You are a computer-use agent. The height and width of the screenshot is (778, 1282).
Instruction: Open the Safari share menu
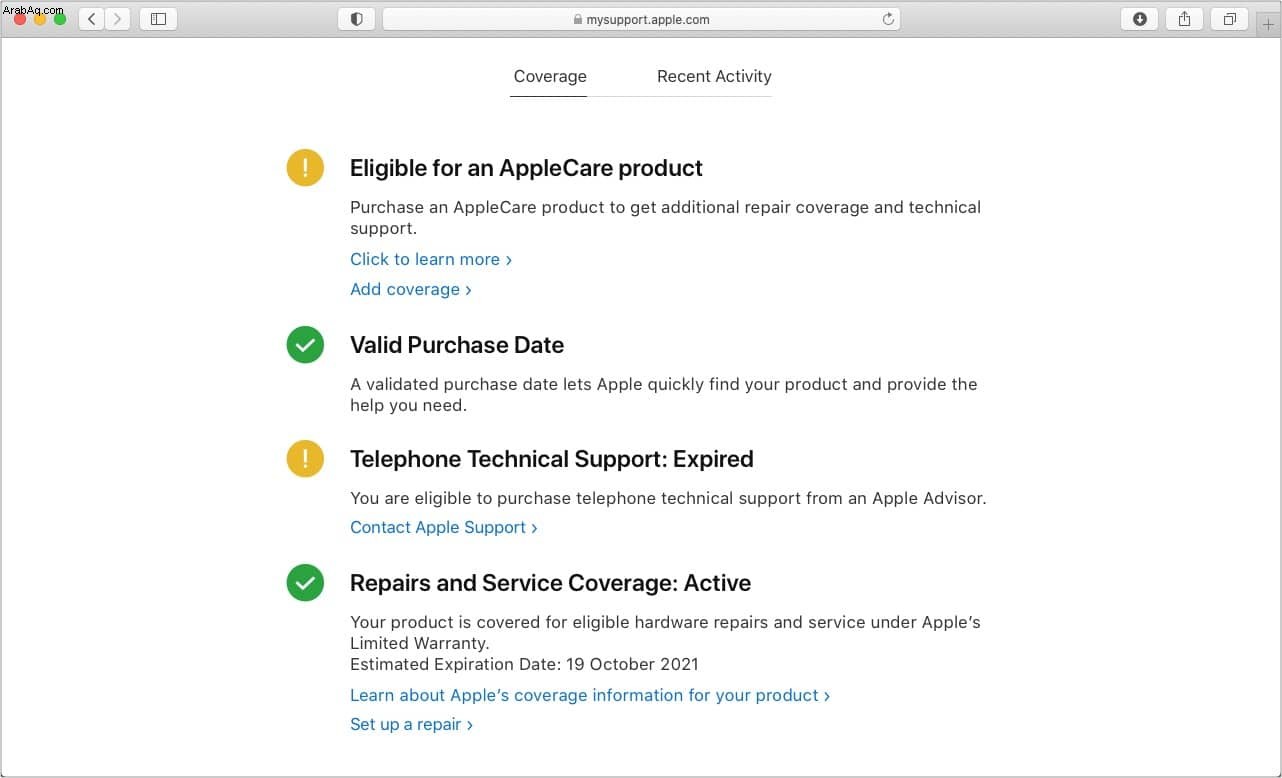click(x=1184, y=19)
